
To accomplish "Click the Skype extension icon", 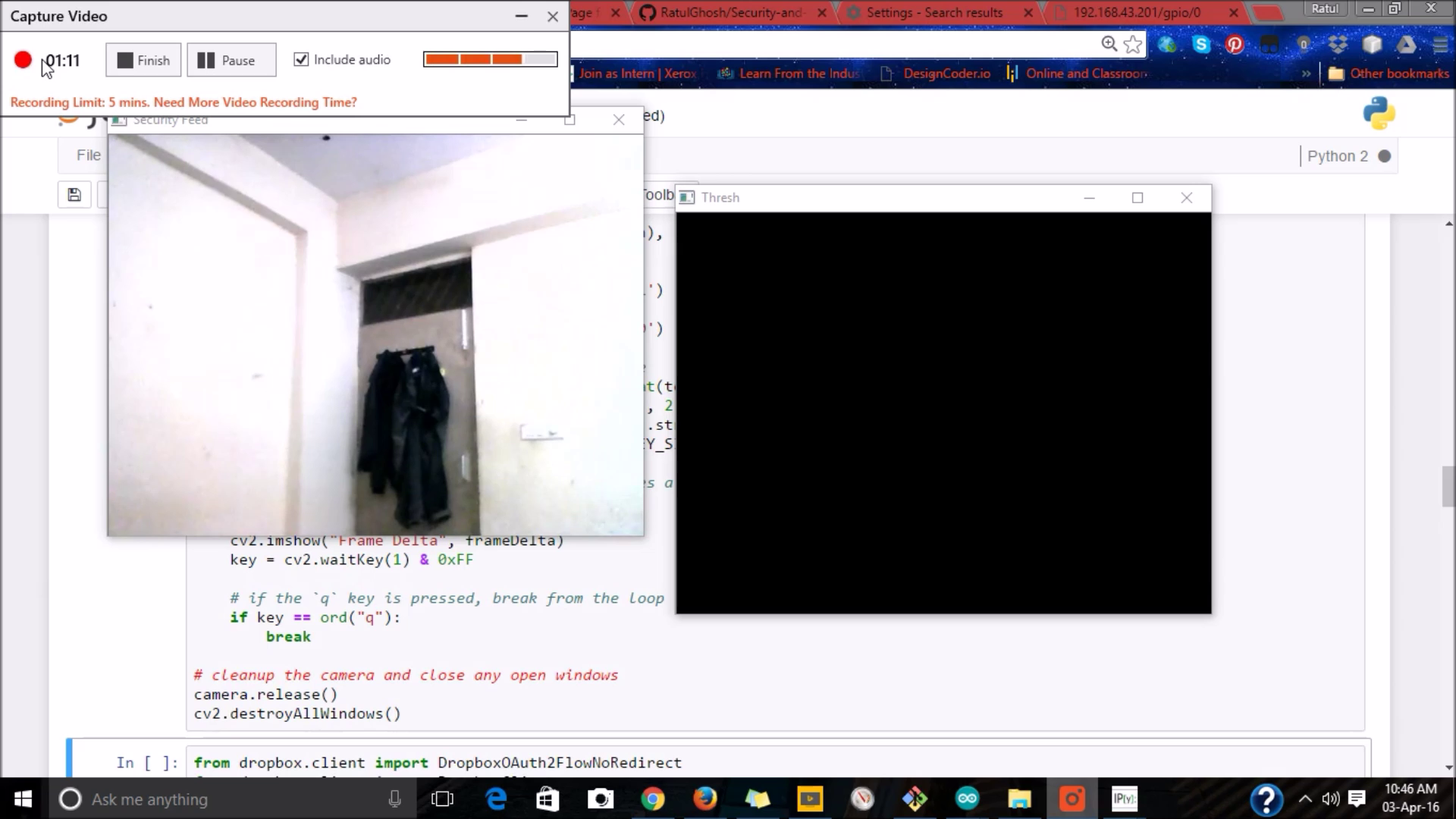I will (x=1201, y=45).
